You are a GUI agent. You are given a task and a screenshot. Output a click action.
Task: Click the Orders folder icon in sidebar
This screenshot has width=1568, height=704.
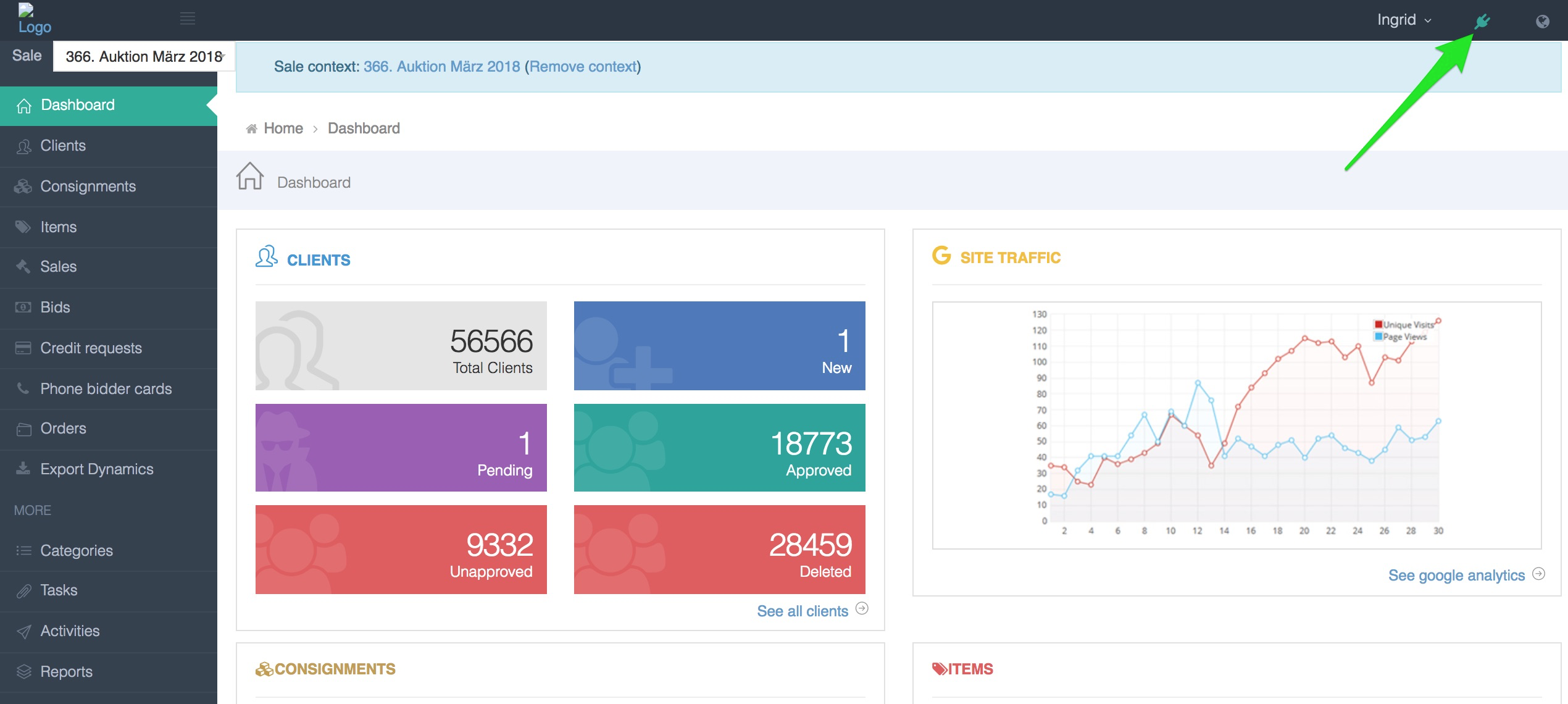tap(23, 429)
